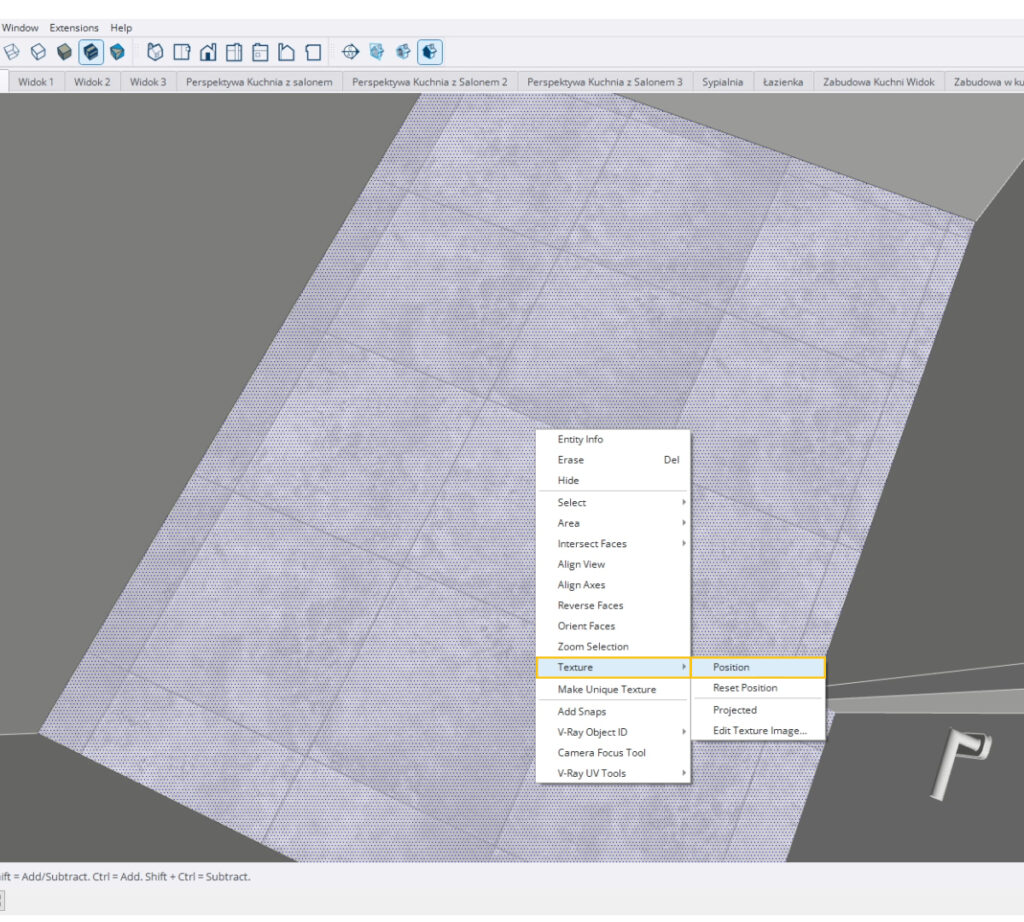This screenshot has width=1024, height=922.
Task: Enable Shaded face style
Action: pos(65,52)
